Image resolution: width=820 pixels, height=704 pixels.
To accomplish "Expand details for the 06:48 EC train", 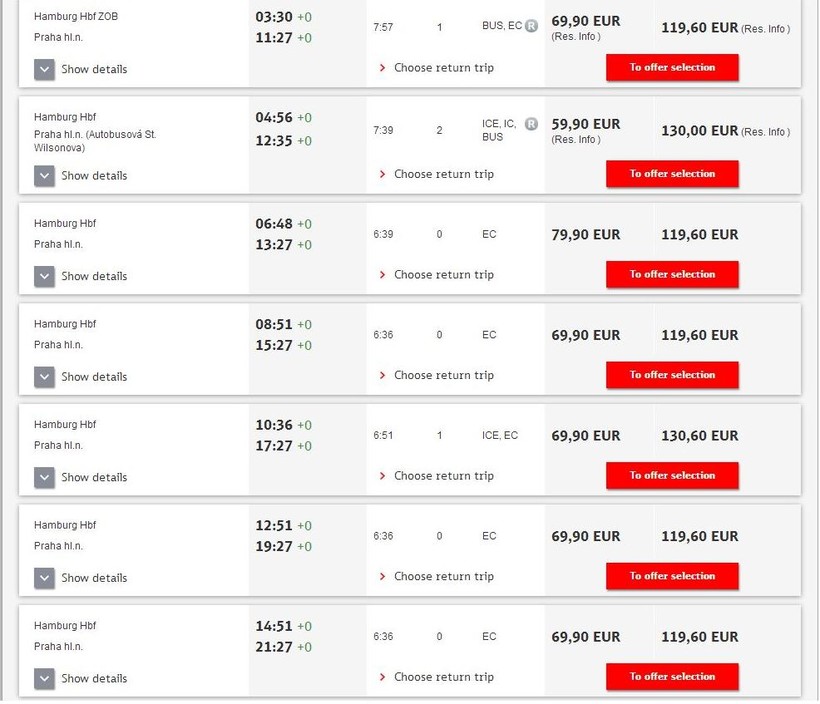I will pyautogui.click(x=44, y=276).
